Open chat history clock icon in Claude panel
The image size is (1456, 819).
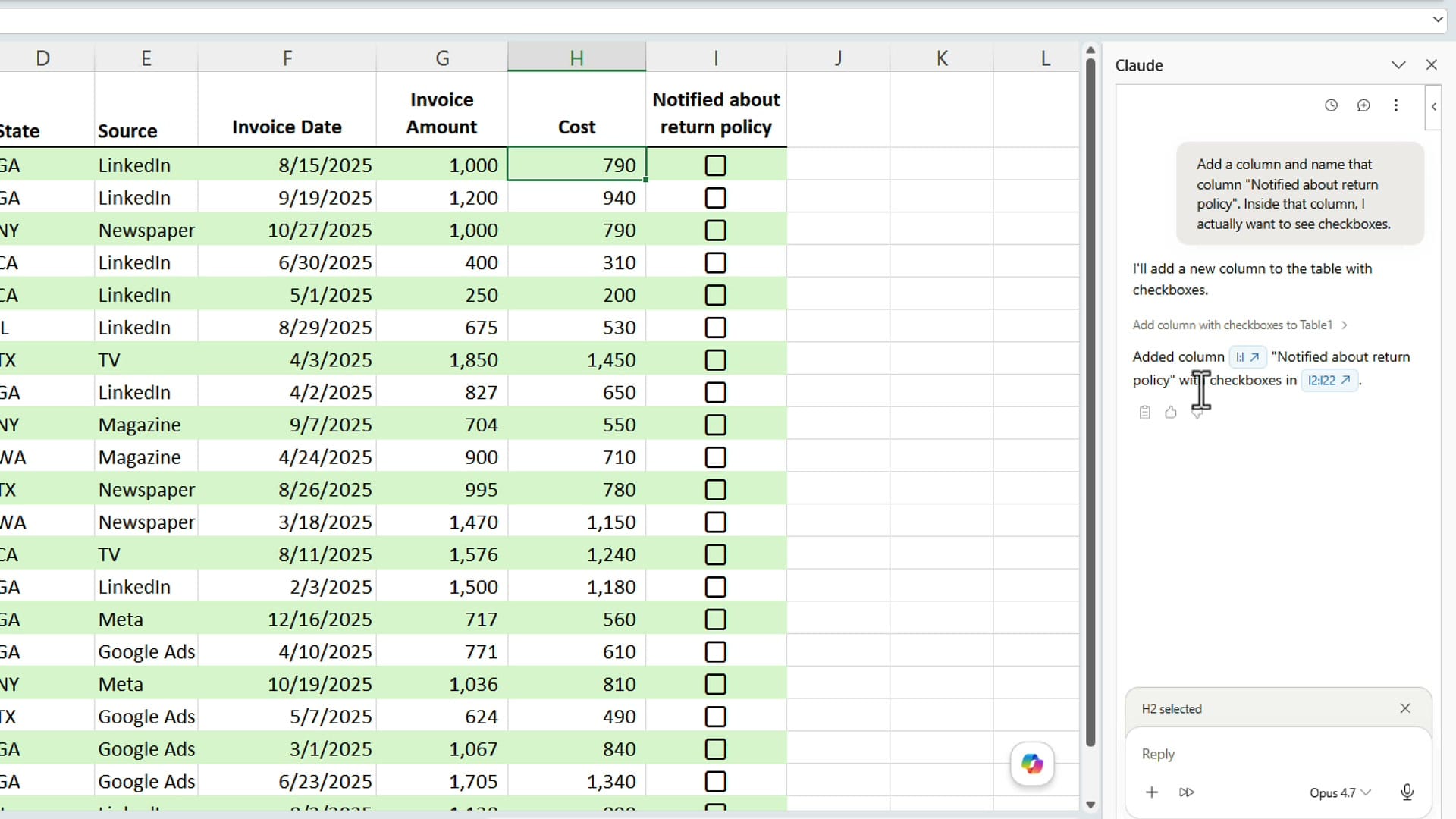(1331, 105)
